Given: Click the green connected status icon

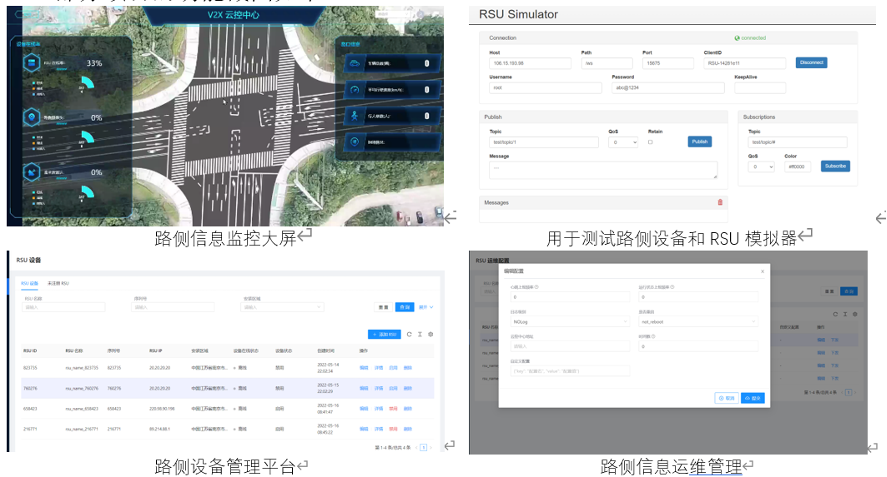Looking at the screenshot, I should click(x=735, y=38).
